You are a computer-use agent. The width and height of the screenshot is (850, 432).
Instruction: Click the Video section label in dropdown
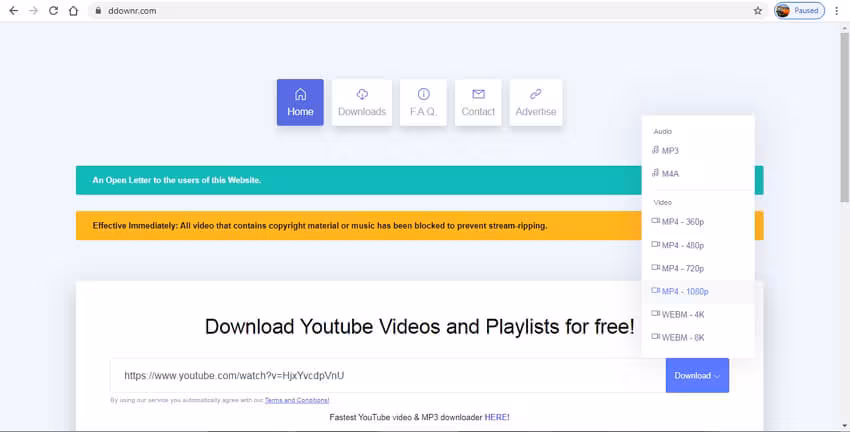[662, 202]
